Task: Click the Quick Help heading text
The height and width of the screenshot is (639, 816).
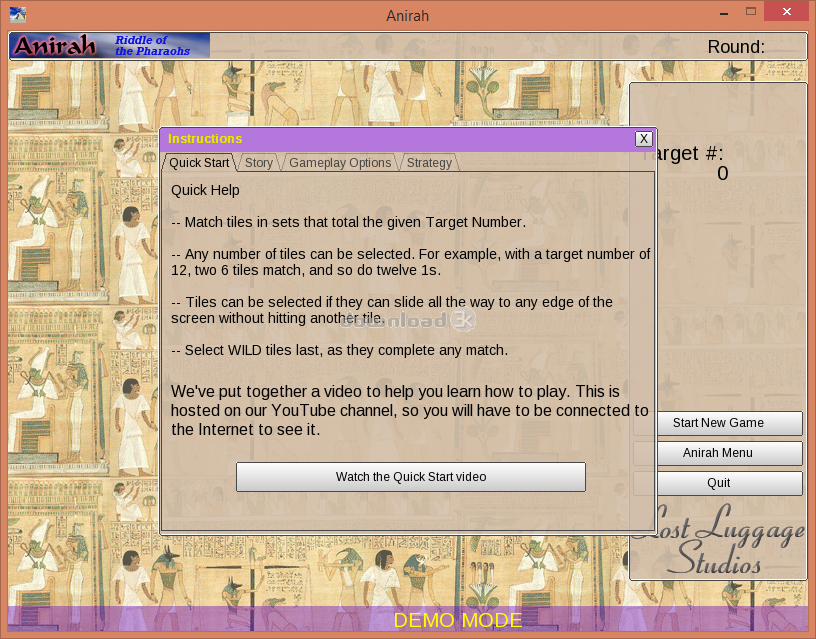Action: coord(205,190)
